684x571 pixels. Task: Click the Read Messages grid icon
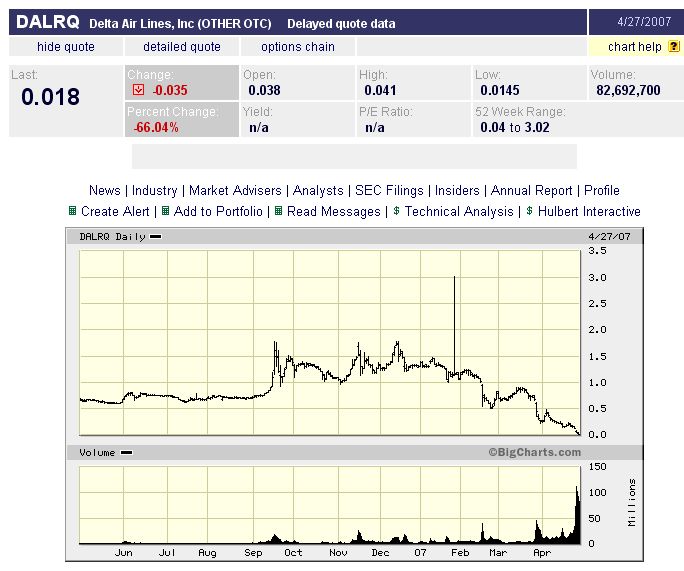(x=278, y=211)
